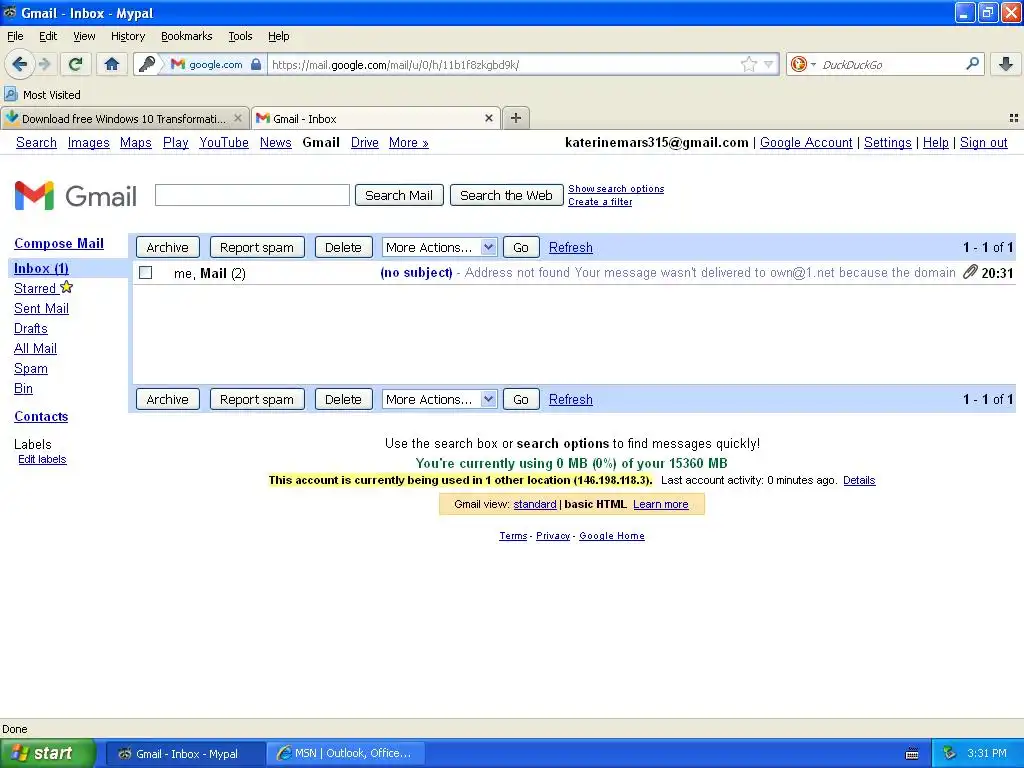1024x768 pixels.
Task: Click the padlock site security icon
Action: click(256, 64)
